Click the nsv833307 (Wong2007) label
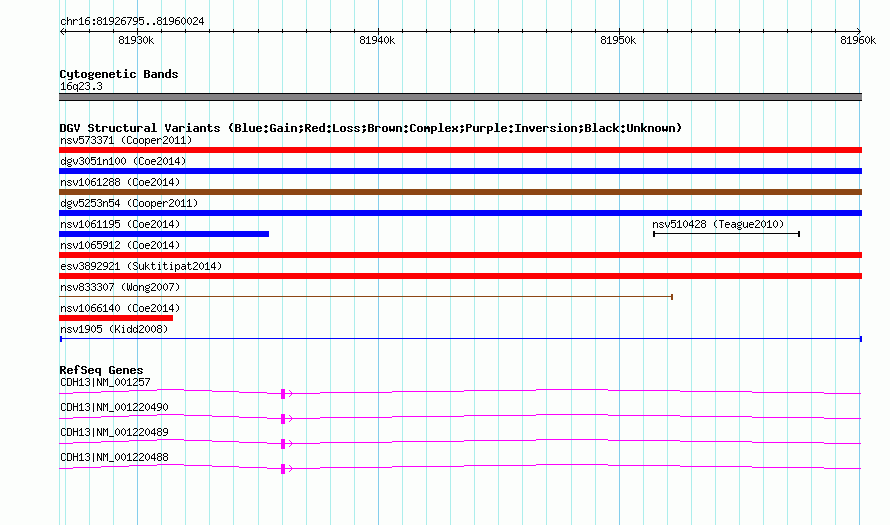Screen dimensions: 890x525 click(120, 287)
